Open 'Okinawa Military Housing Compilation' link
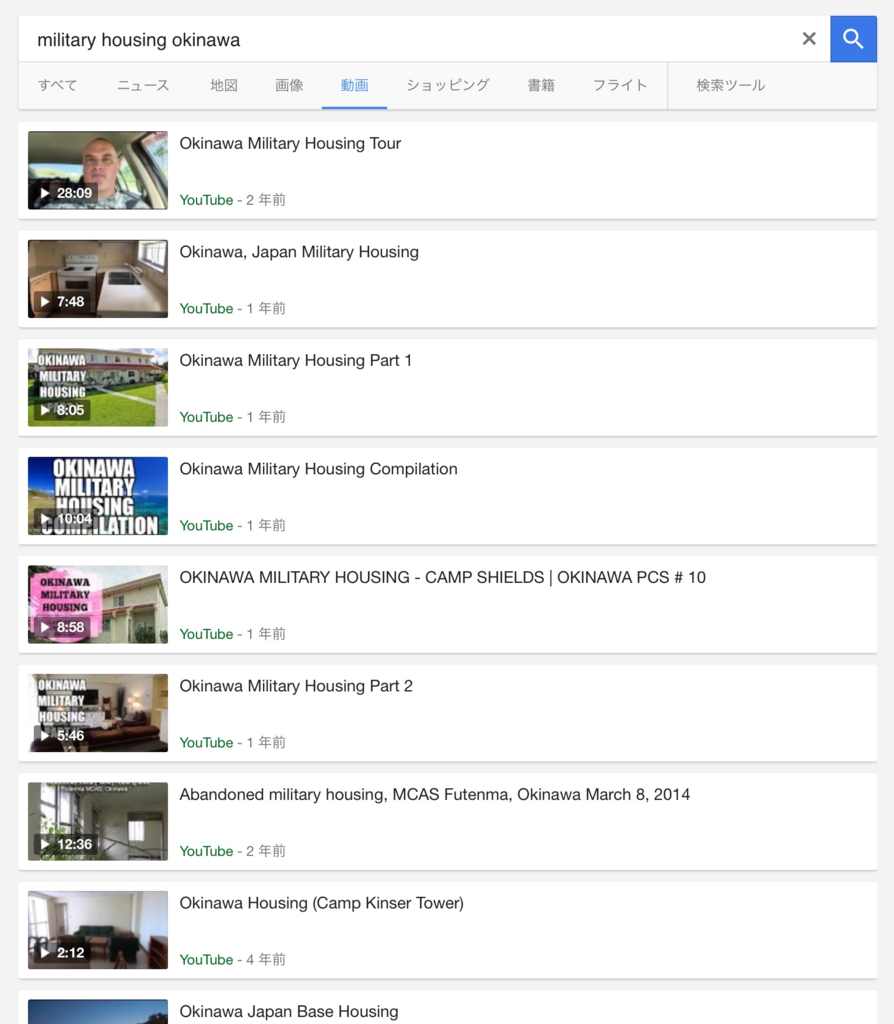The image size is (894, 1024). click(x=319, y=469)
